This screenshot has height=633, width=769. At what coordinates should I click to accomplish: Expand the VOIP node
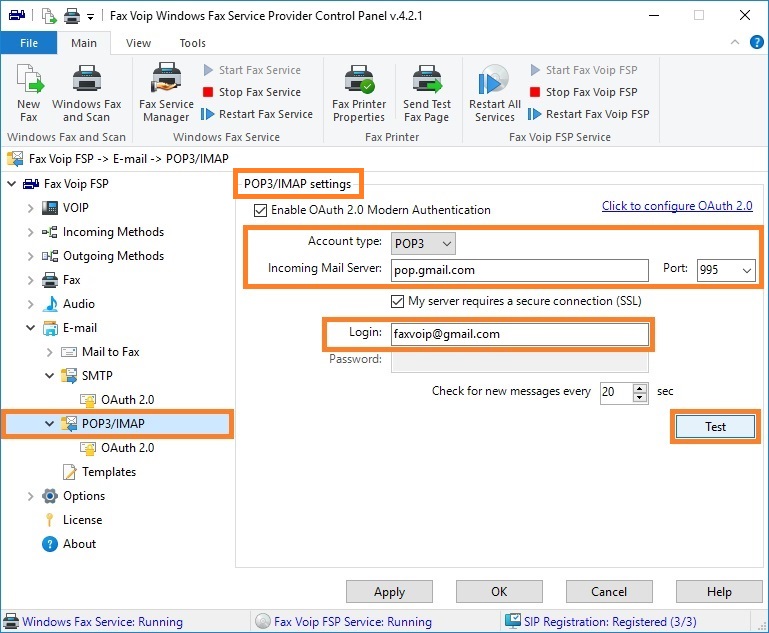pyautogui.click(x=30, y=208)
